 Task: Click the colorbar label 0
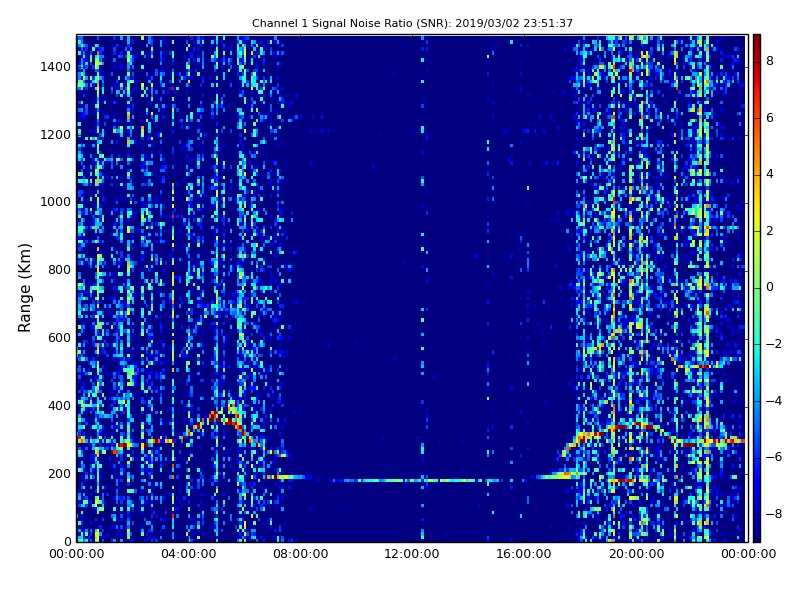(x=770, y=287)
